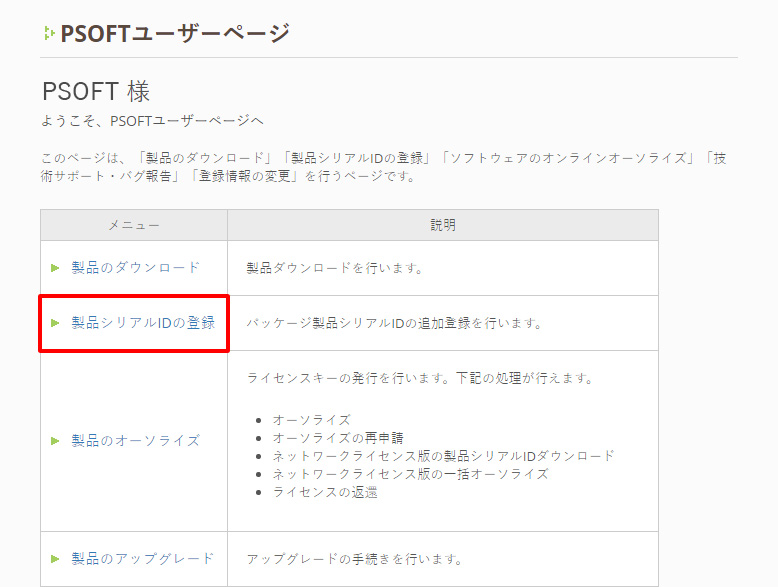Screen dimensions: 778x587
Task: Follow the 製品のアップグレード link
Action: point(143,559)
